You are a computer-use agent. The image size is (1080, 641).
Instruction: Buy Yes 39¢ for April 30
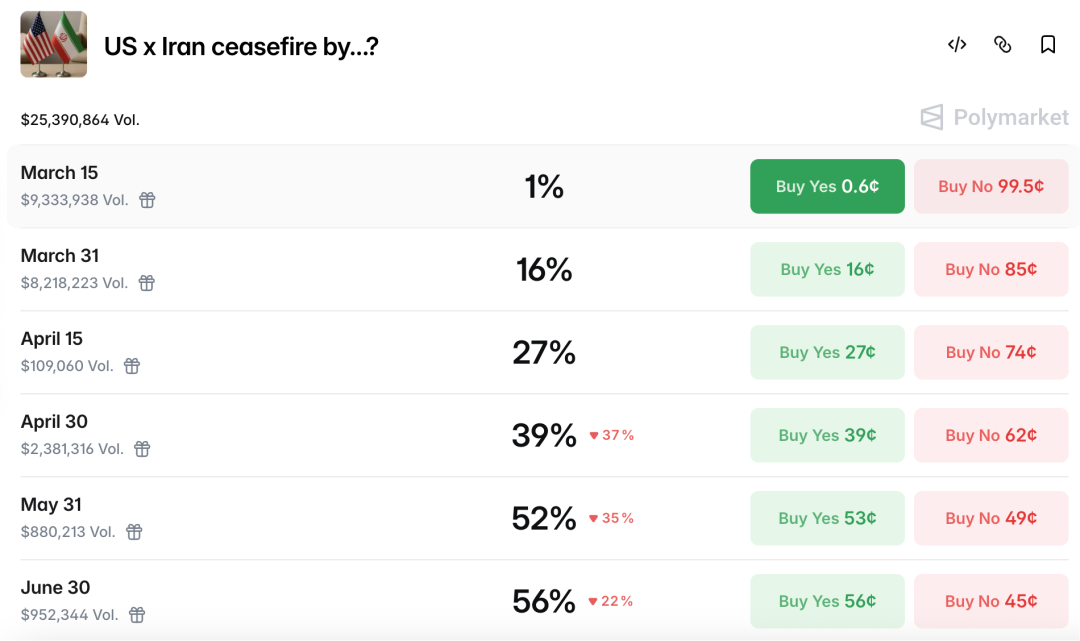(827, 435)
